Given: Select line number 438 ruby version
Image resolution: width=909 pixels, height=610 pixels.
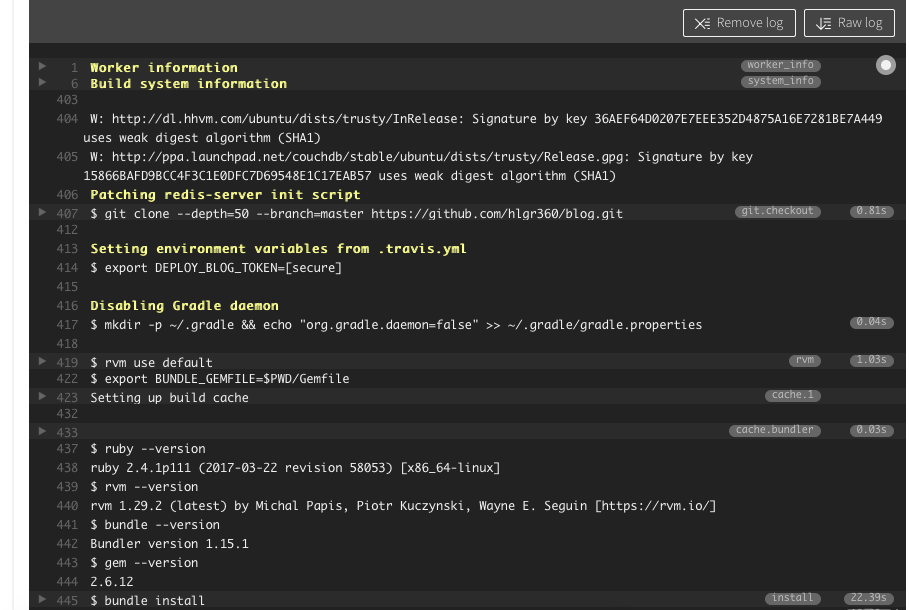Looking at the screenshot, I should click(67, 468).
